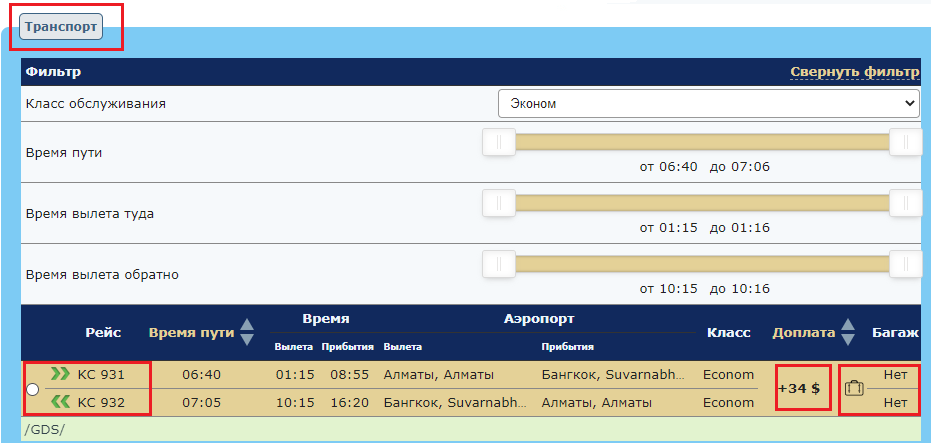Click the green return arrows beside KC 932
The image size is (931, 443).
60,402
